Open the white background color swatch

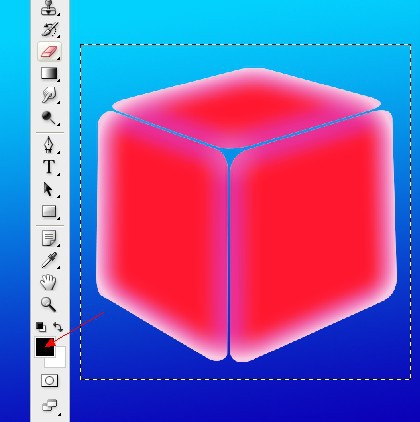(x=60, y=362)
